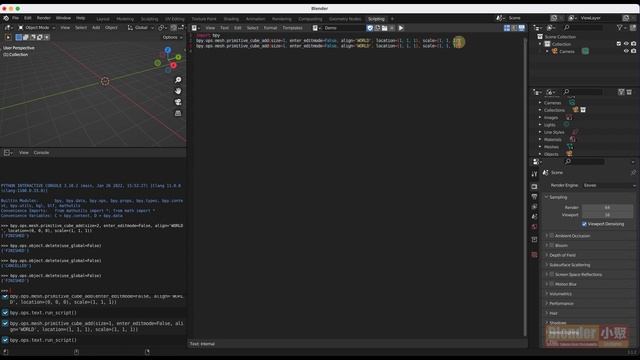Click the Add menu in 3D viewport header
Viewport: 640px width, 360px height.
pos(96,27)
